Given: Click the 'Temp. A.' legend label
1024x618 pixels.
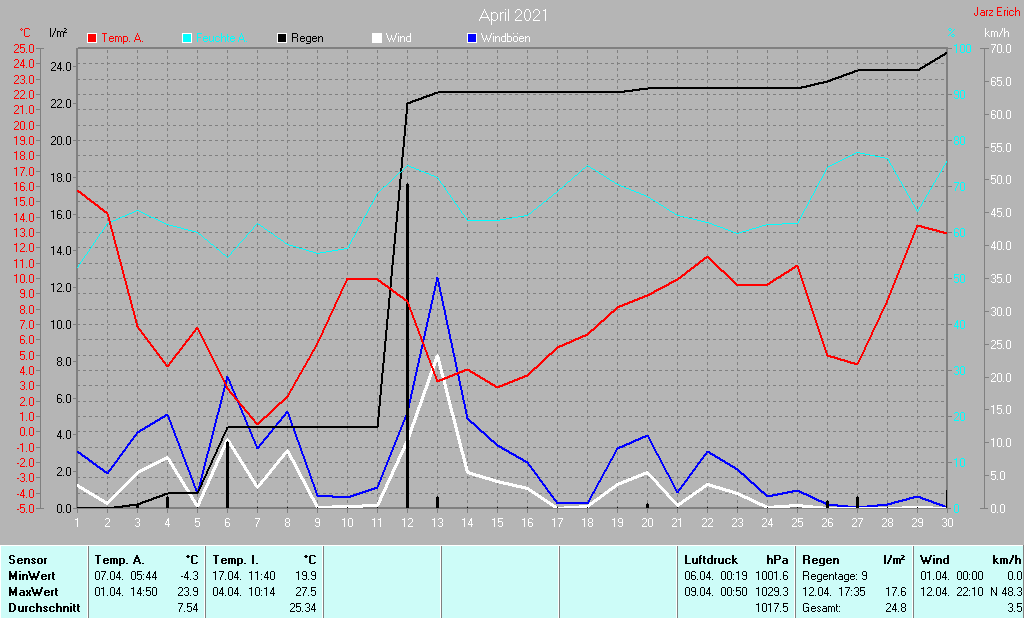Looking at the screenshot, I should click(x=123, y=38).
